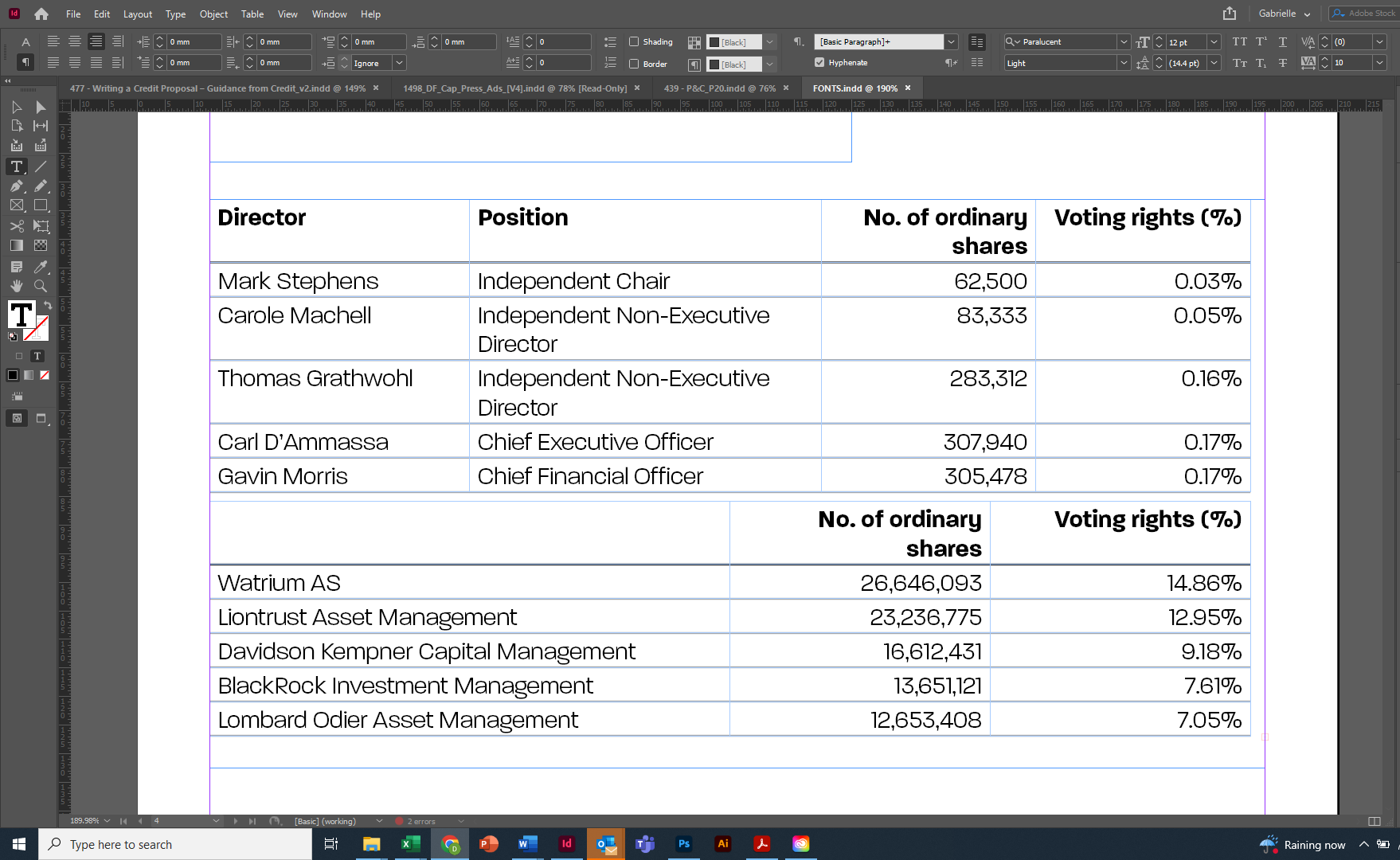The height and width of the screenshot is (860, 1400).
Task: Enable the Border checkbox
Action: [633, 64]
